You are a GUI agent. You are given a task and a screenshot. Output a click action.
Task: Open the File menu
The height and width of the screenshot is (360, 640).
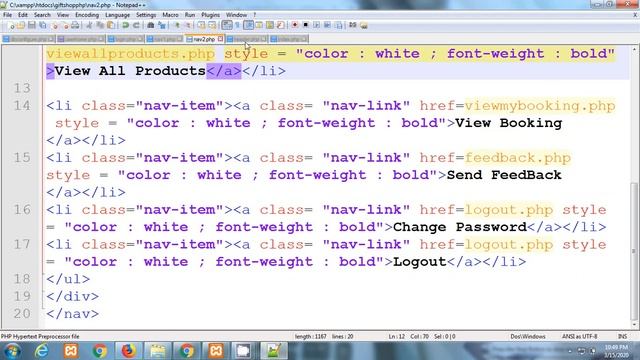(7, 15)
